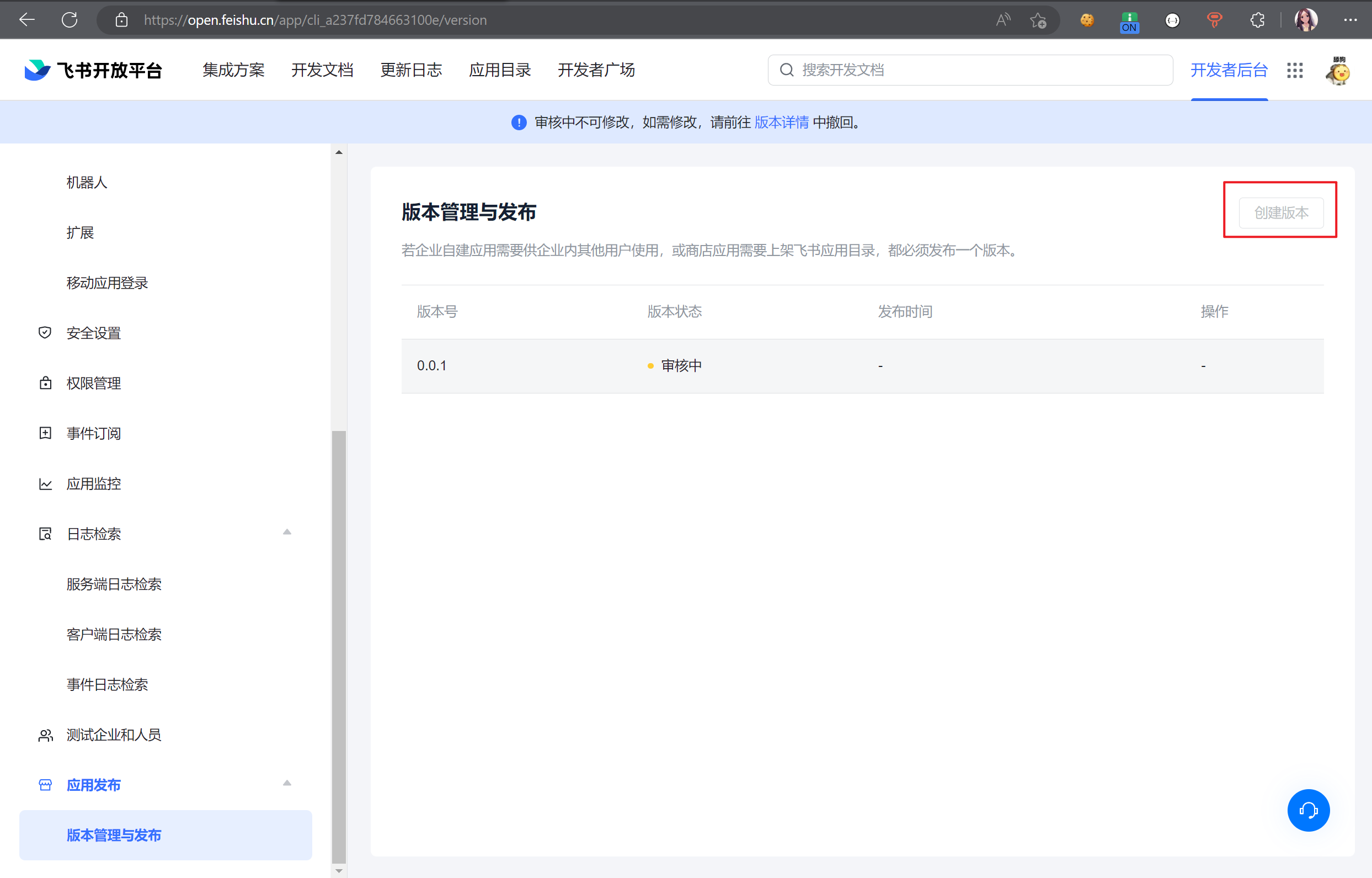This screenshot has width=1372, height=878.
Task: Open the browser extensions puzzle icon
Action: pos(1257,20)
